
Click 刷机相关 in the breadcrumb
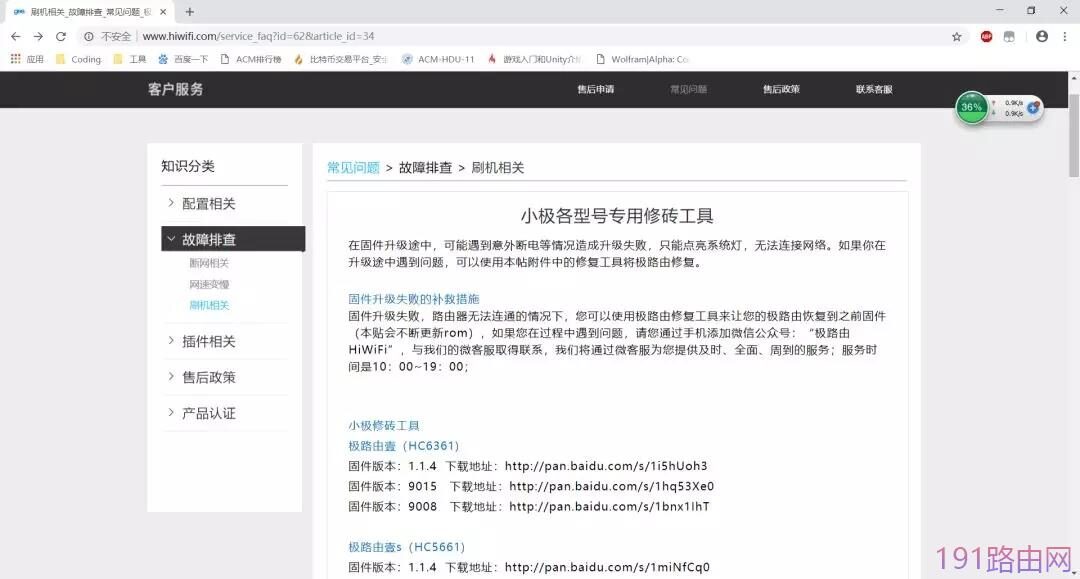point(497,168)
